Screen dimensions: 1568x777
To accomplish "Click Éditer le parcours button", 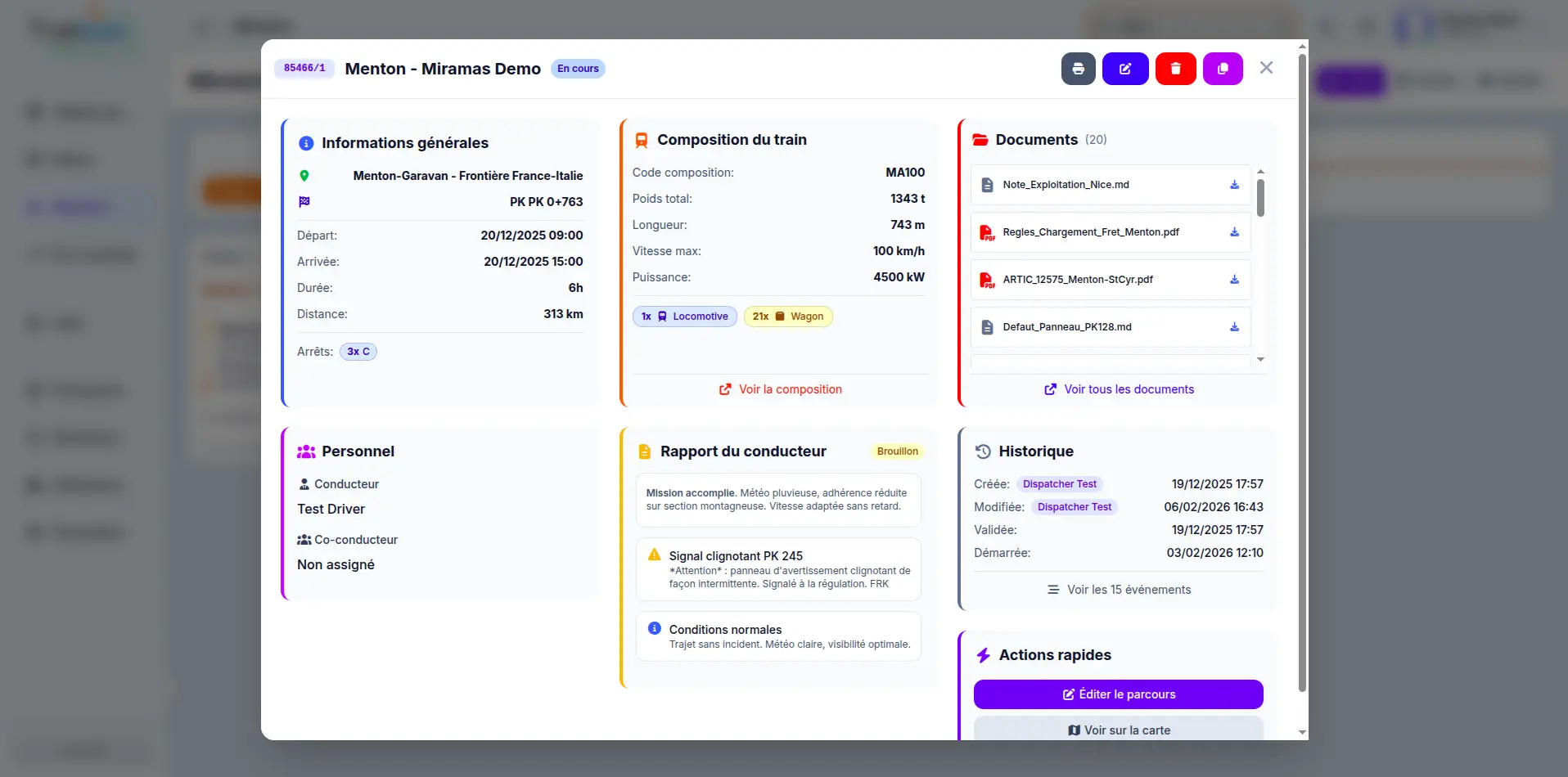I will (x=1118, y=694).
